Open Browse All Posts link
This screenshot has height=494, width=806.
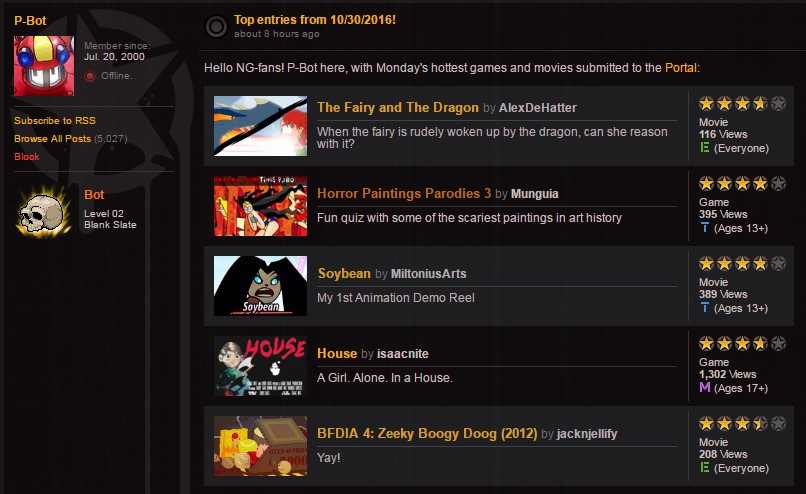click(x=52, y=139)
